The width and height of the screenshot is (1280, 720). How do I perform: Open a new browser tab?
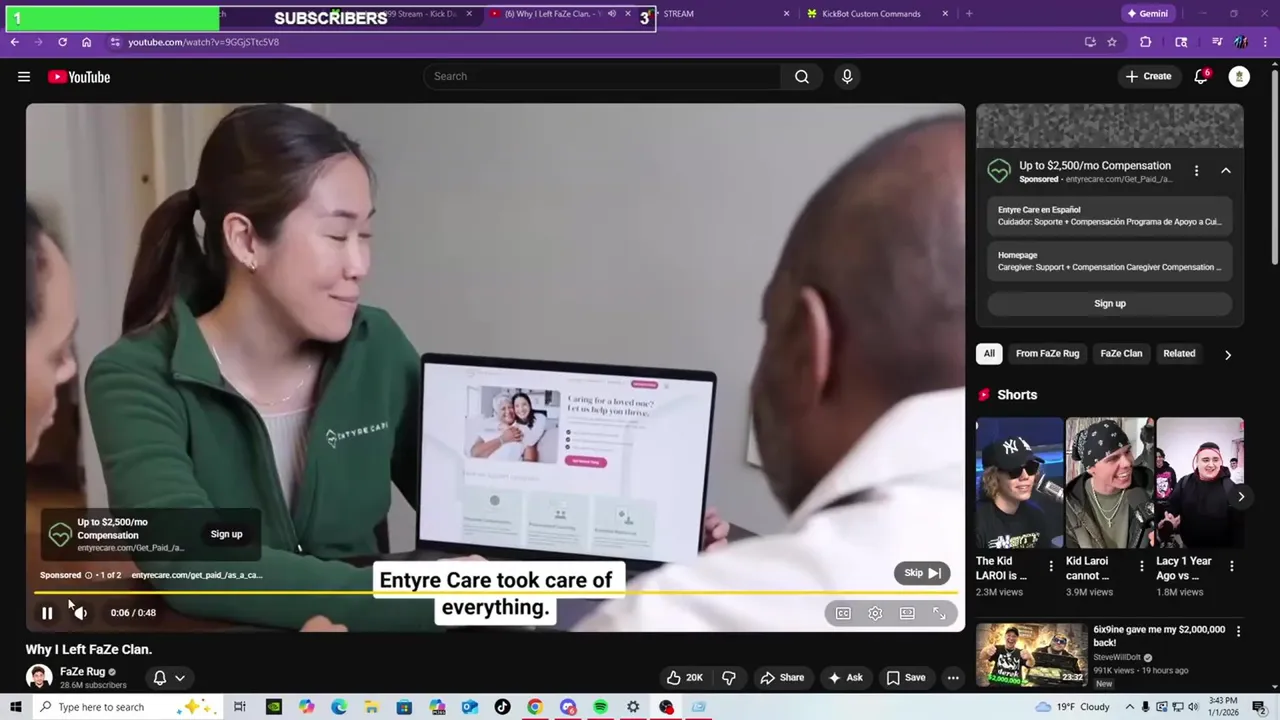click(969, 14)
